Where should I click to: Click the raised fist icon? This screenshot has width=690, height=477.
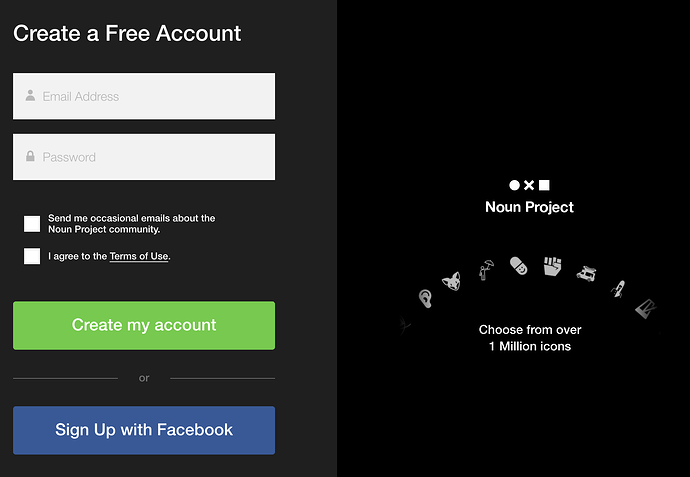pyautogui.click(x=553, y=266)
